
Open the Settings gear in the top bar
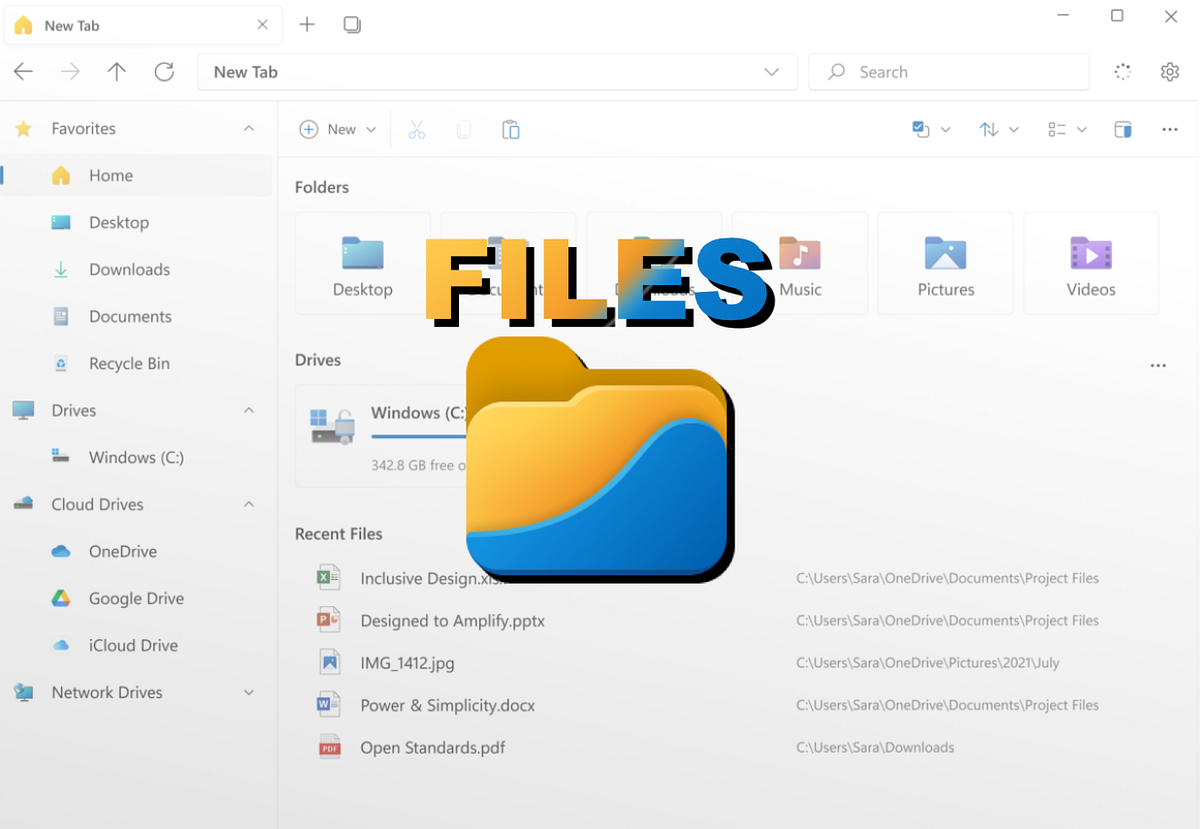pyautogui.click(x=1169, y=71)
